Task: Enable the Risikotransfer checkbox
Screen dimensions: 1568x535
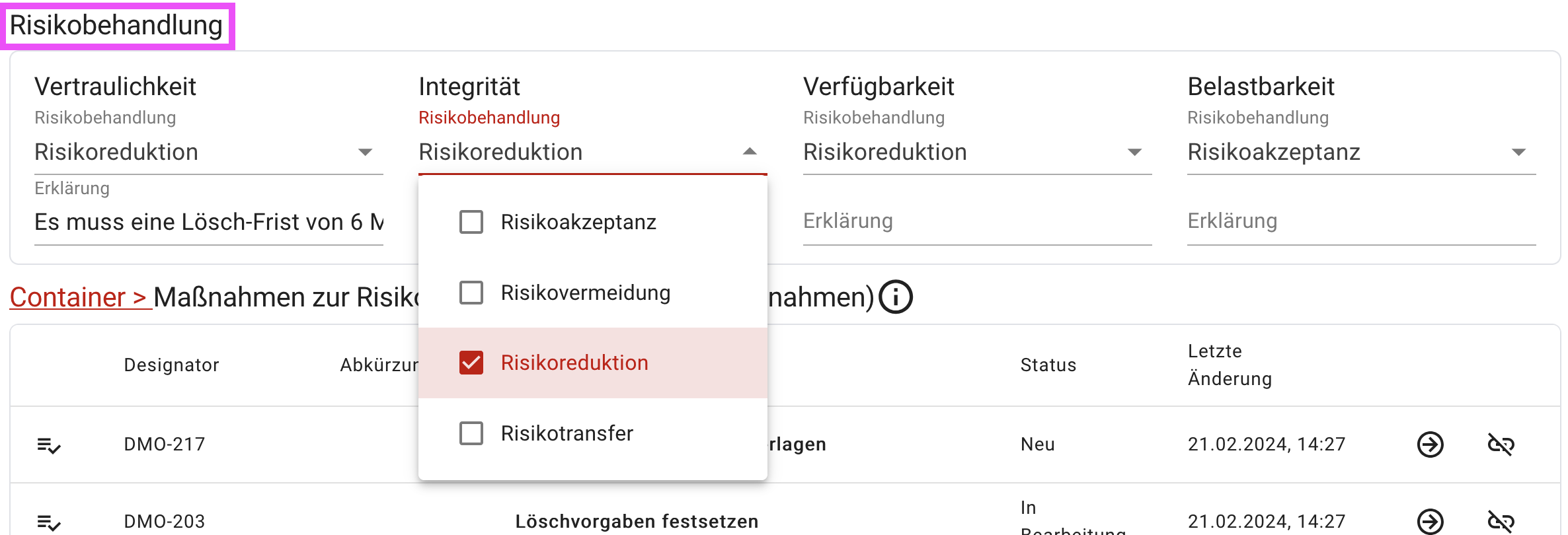Action: pyautogui.click(x=471, y=433)
